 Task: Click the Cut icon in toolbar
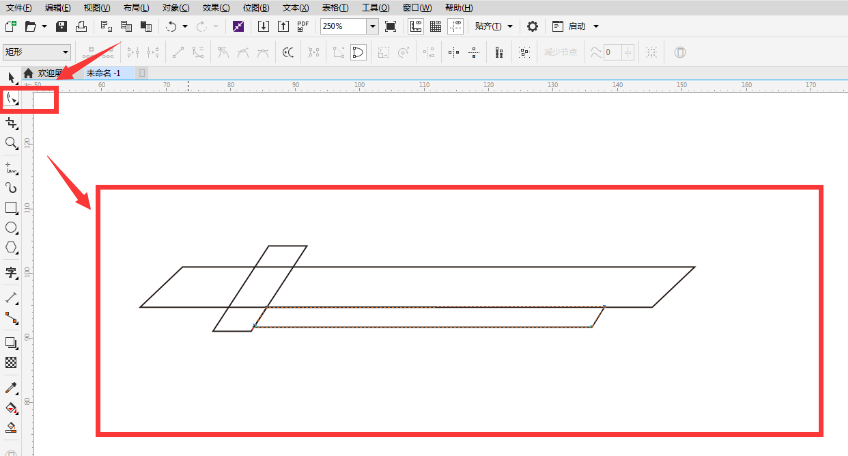106,26
